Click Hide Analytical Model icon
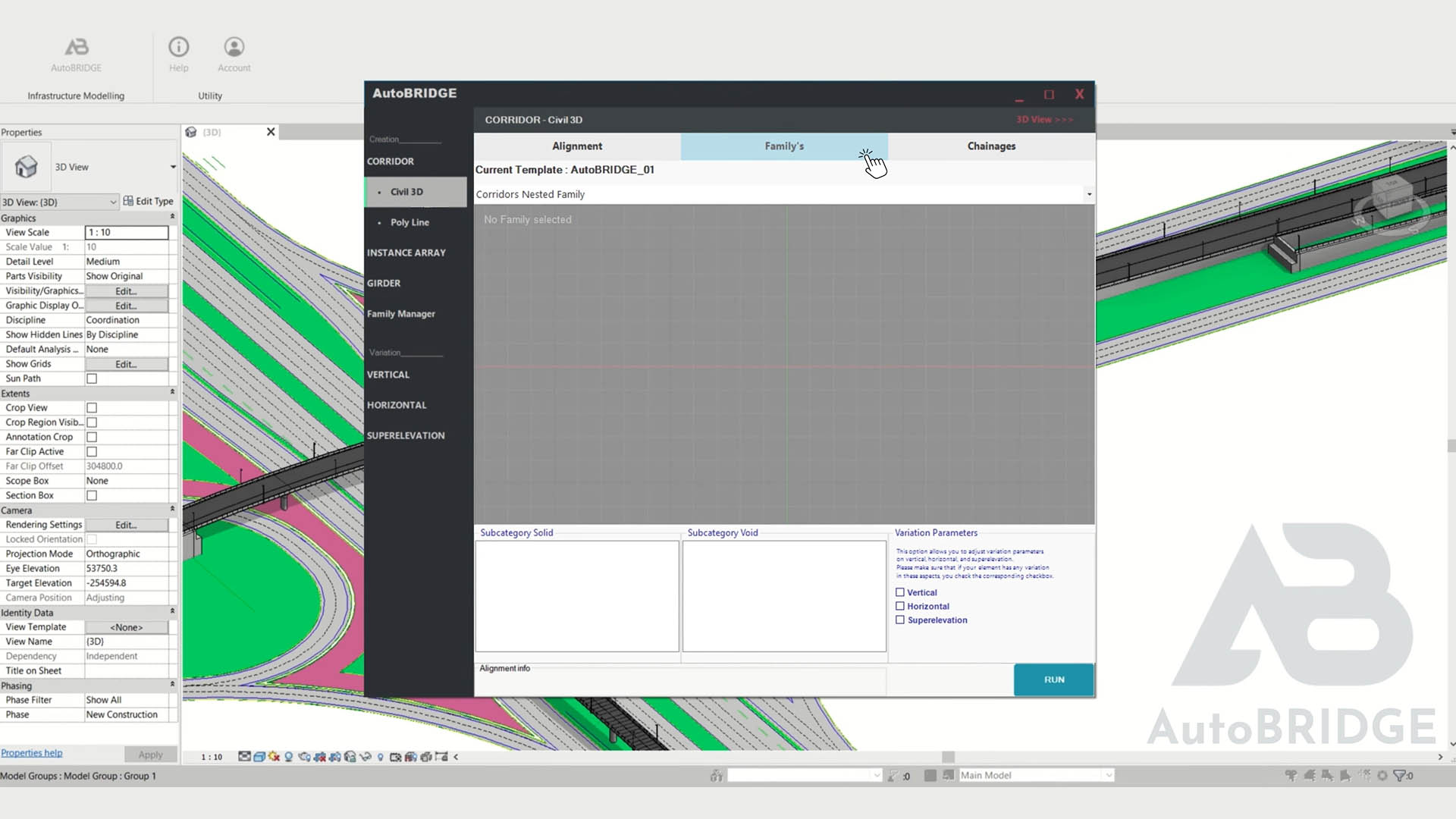This screenshot has width=1456, height=819. coord(410,757)
